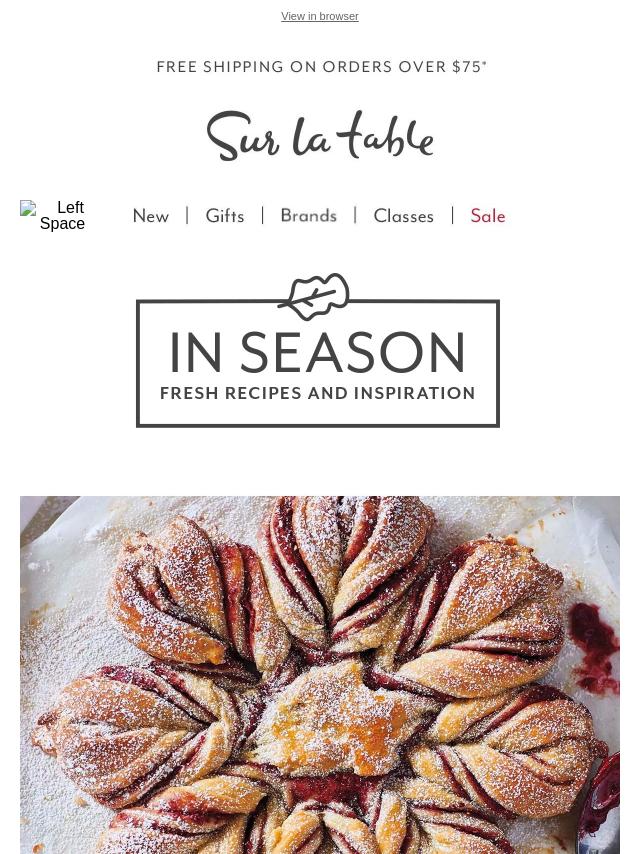This screenshot has height=854, width=640.
Task: Open the New navigation item
Action: click(x=151, y=216)
